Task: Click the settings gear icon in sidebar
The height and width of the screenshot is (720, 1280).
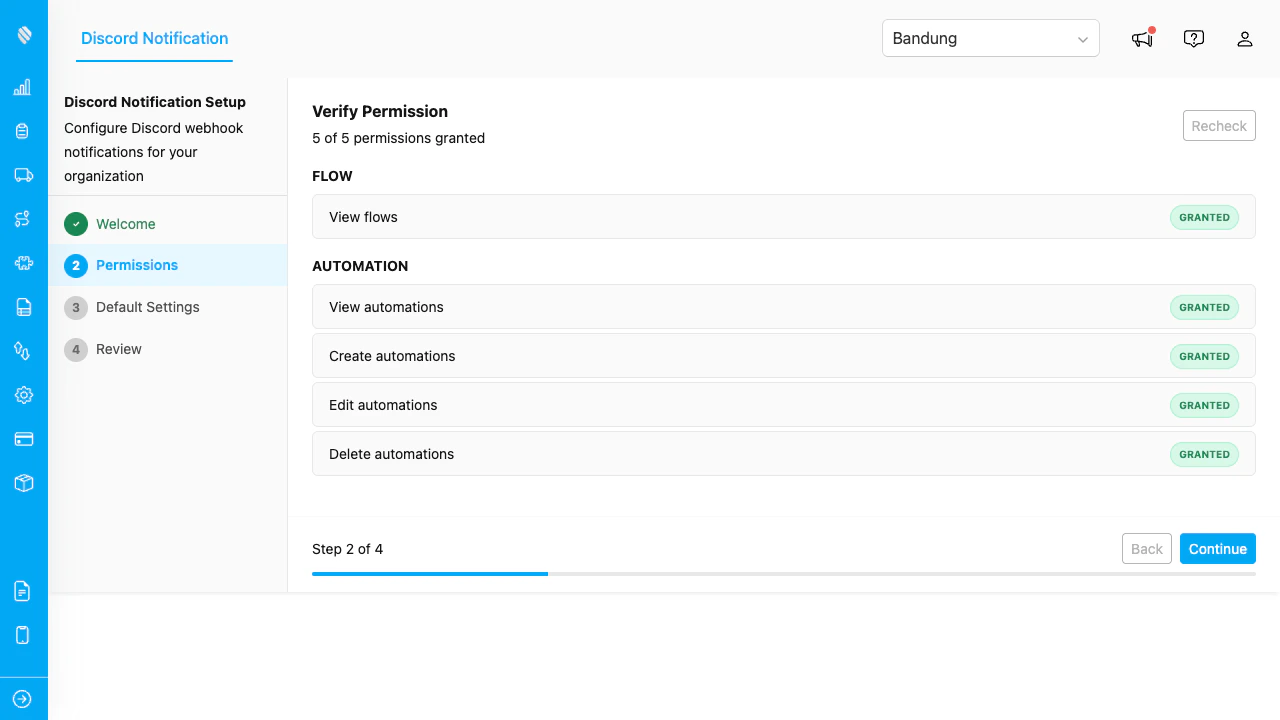Action: coord(22,395)
